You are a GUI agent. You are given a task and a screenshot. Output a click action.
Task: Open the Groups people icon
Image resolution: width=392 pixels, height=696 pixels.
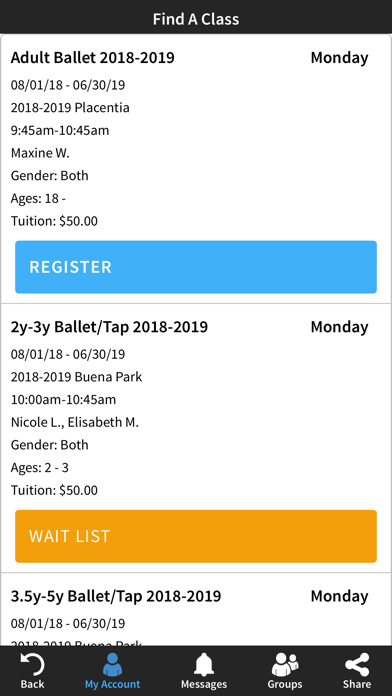pos(285,664)
